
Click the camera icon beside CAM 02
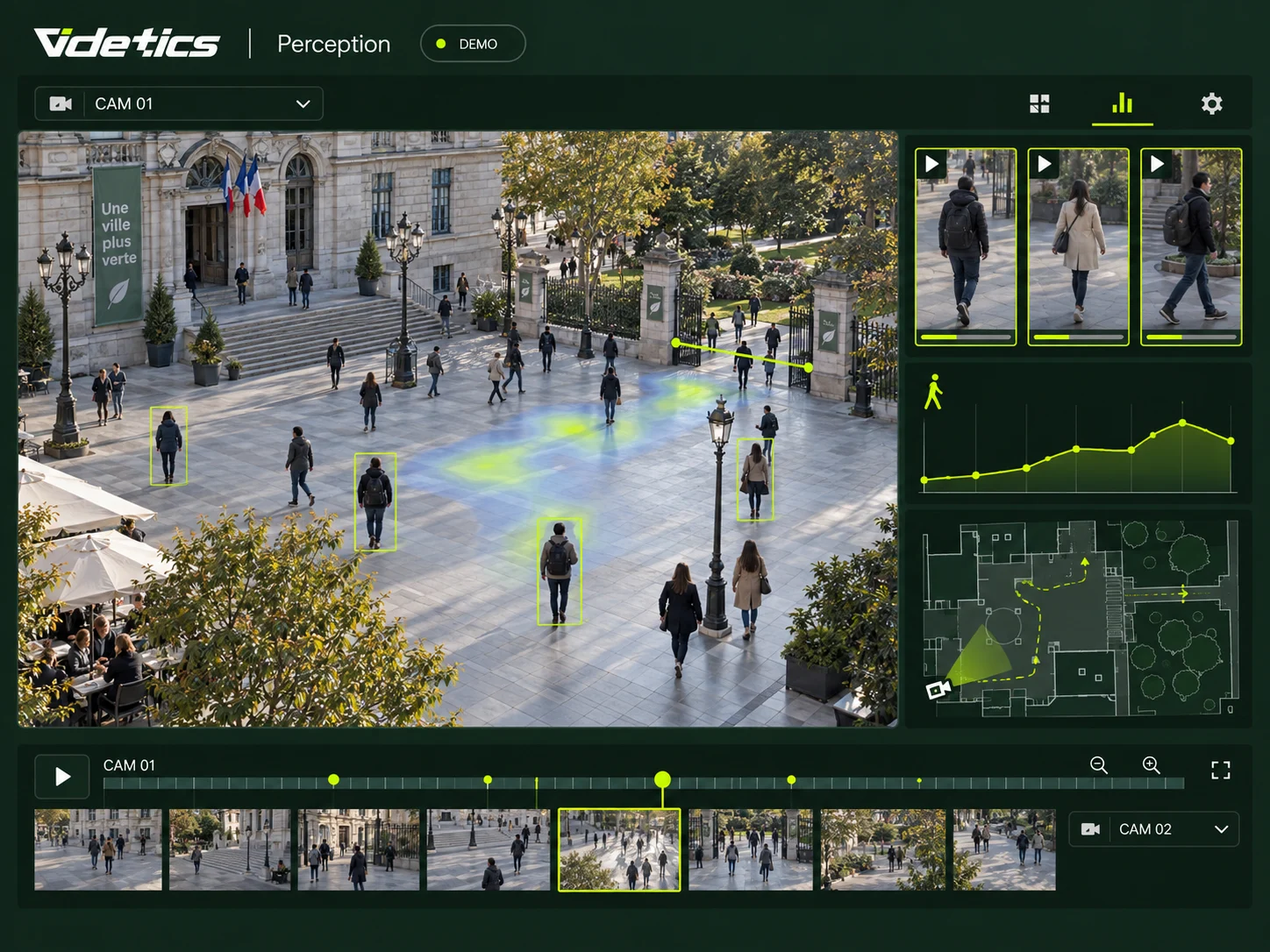(1090, 829)
